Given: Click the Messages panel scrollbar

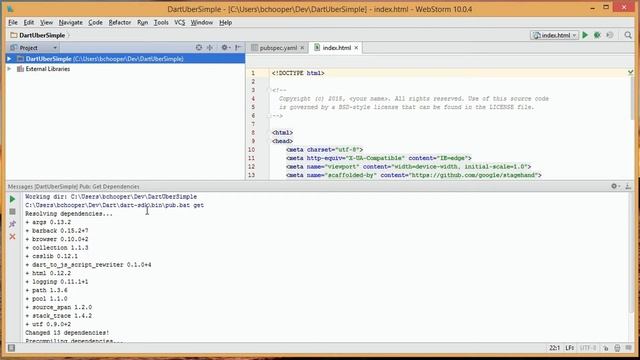Looking at the screenshot, I should coord(632,253).
